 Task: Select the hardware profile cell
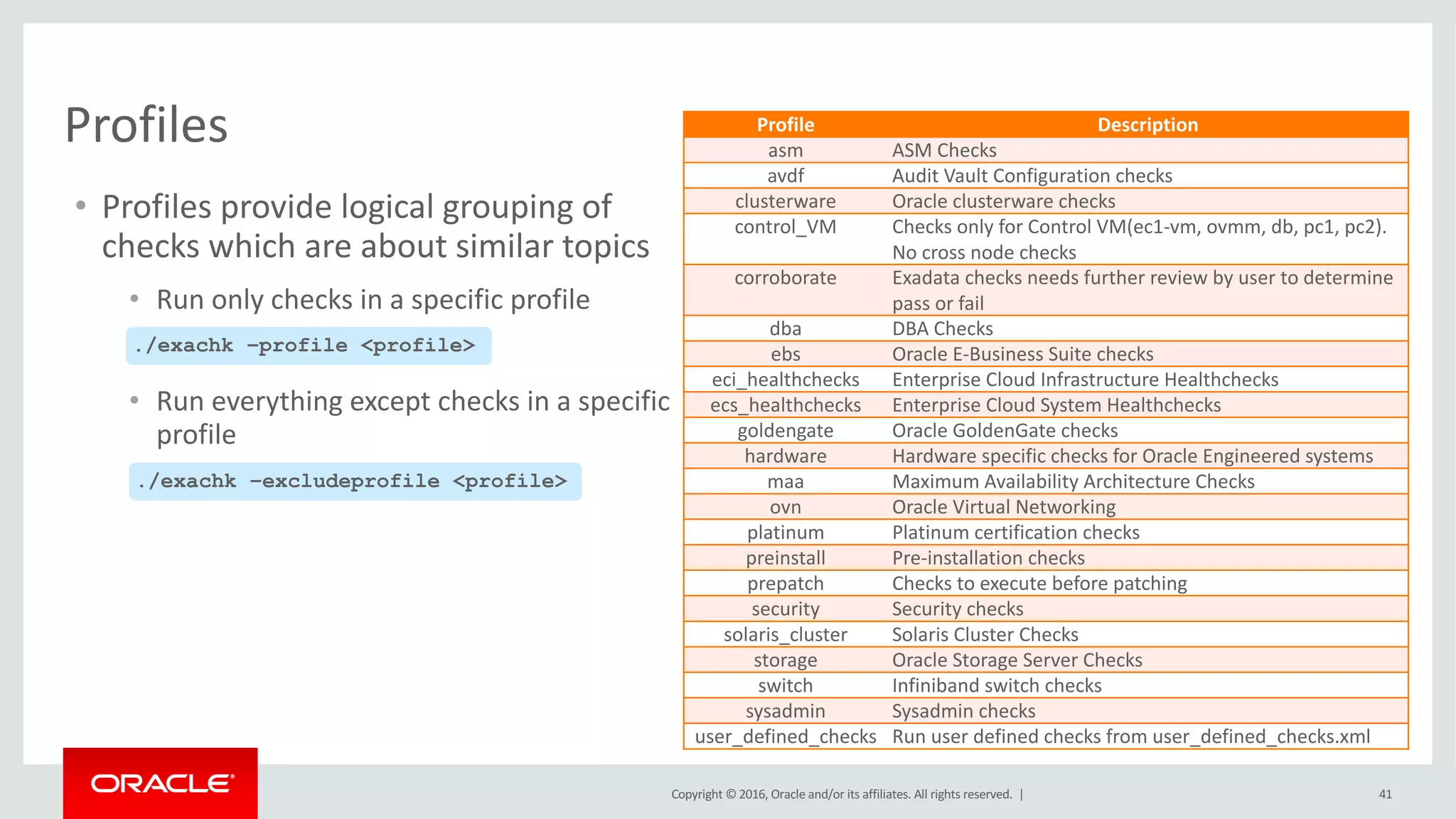pos(786,456)
